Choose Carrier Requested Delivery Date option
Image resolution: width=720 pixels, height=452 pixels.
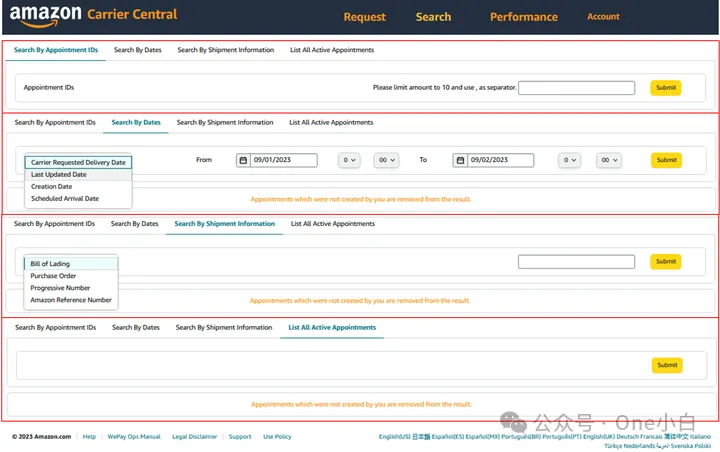pyautogui.click(x=78, y=162)
